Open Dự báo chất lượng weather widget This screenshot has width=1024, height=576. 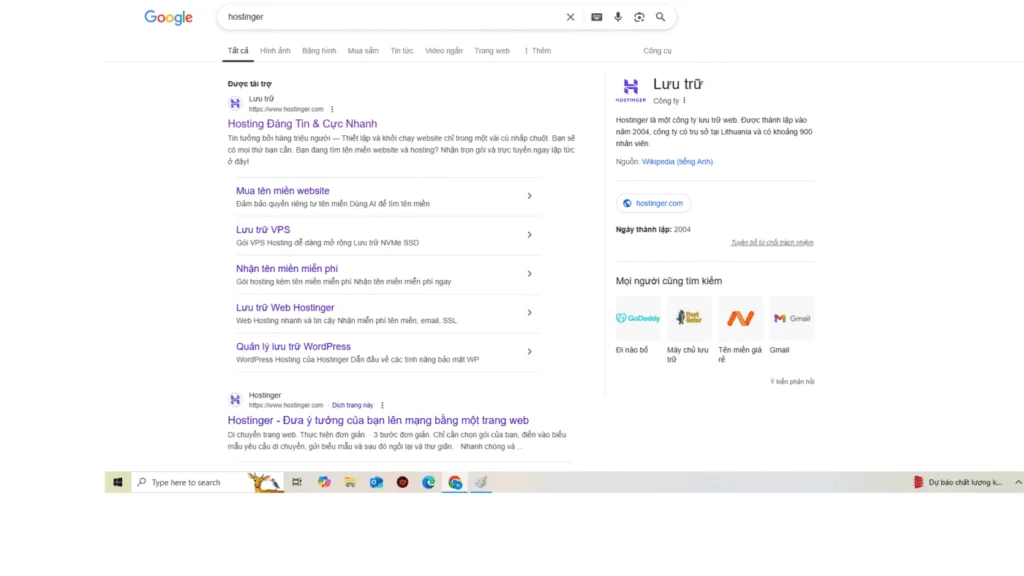point(957,482)
